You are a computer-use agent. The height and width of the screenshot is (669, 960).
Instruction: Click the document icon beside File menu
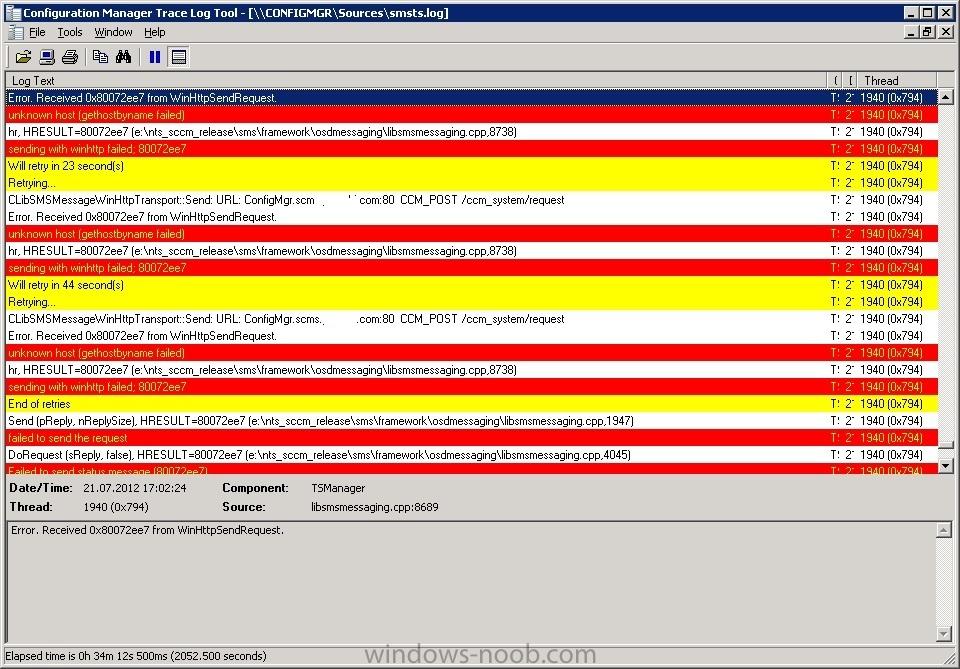(17, 32)
